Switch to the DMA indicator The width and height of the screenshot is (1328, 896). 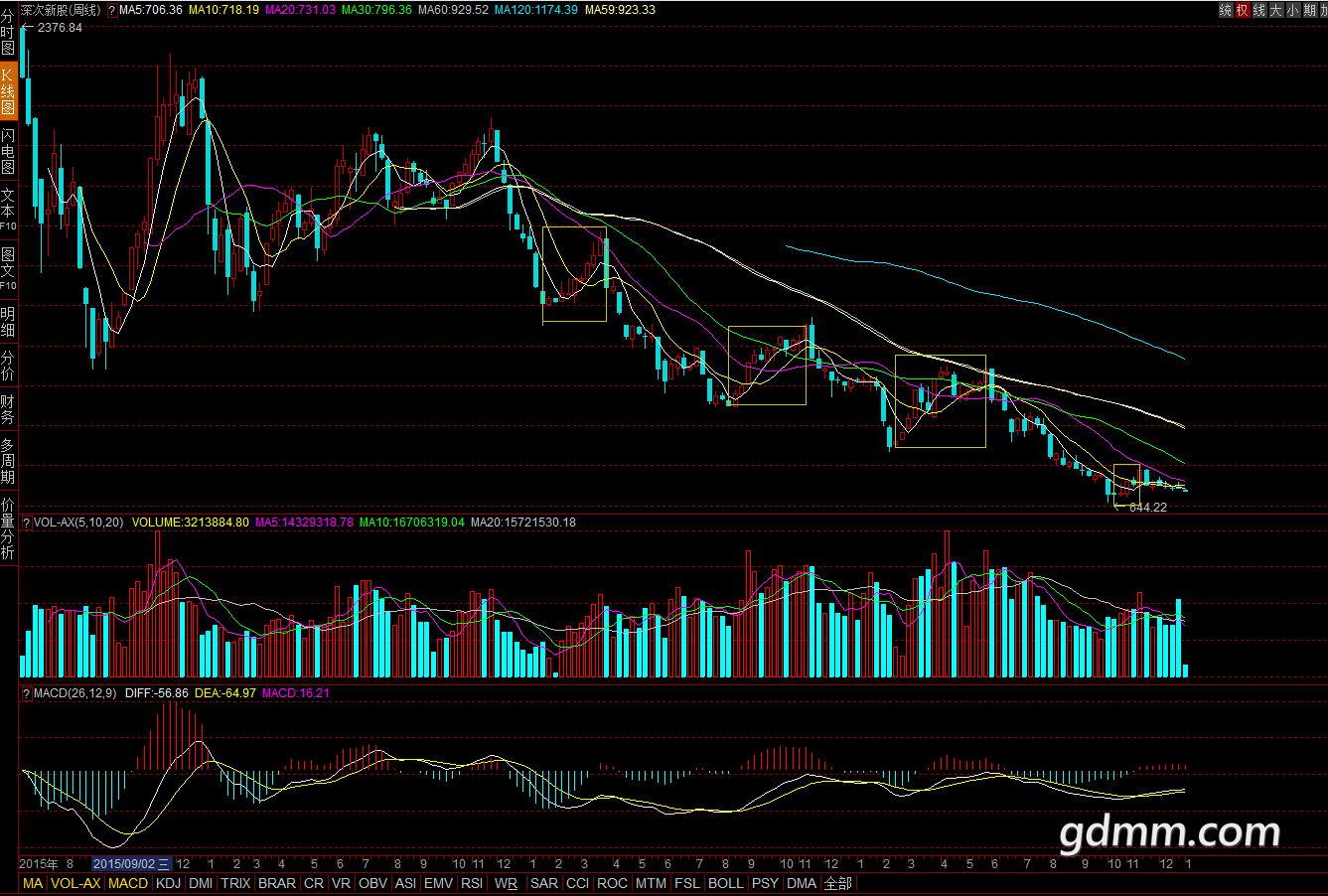(x=801, y=883)
